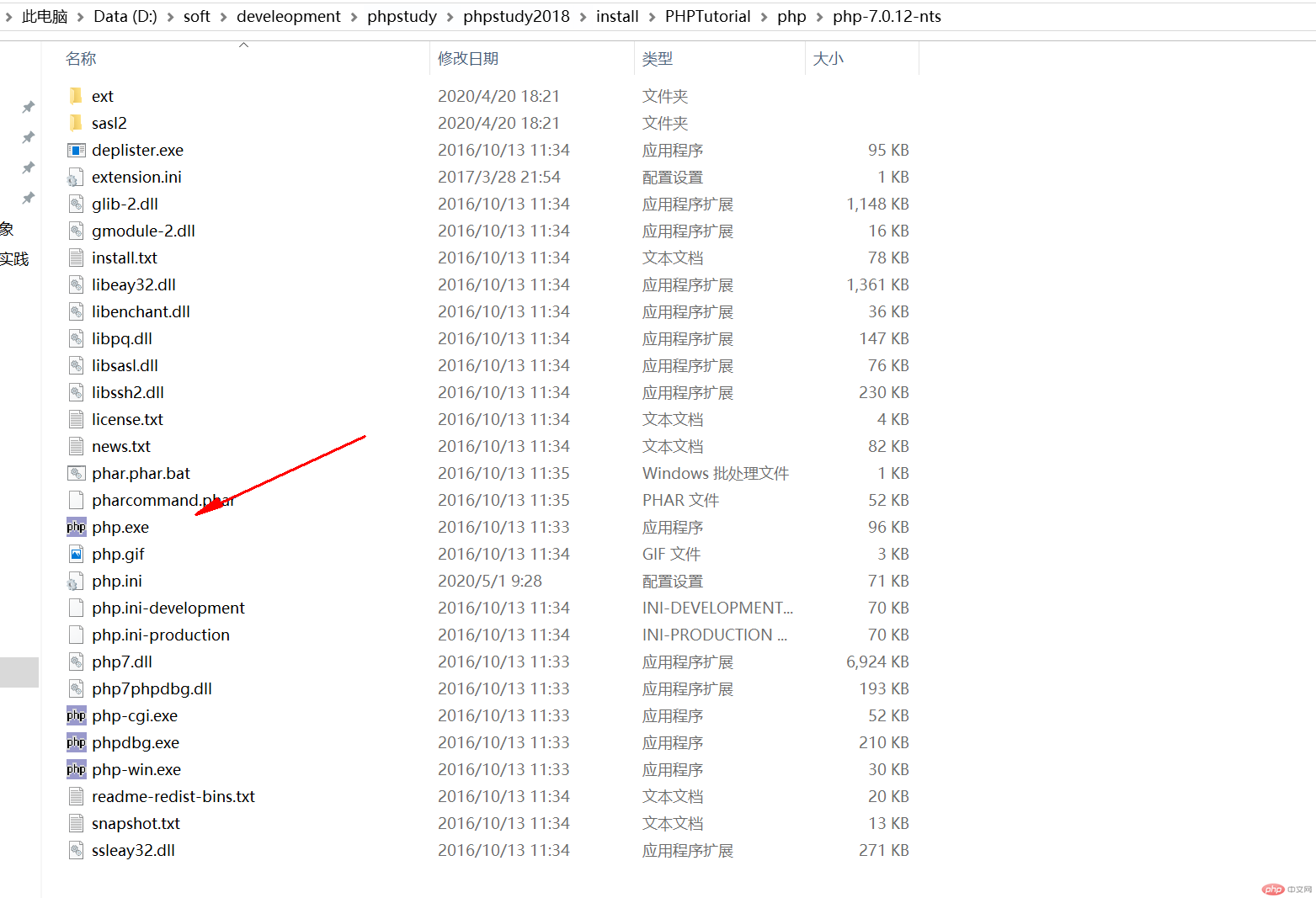This screenshot has height=898, width=1316.
Task: Select the php.ini-production file name
Action: click(161, 635)
